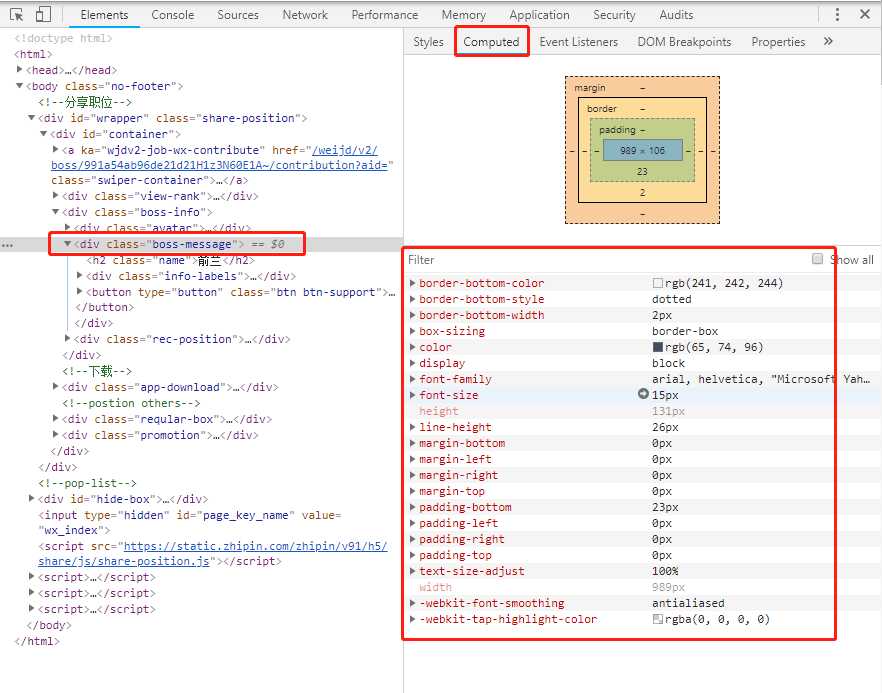The image size is (882, 693).
Task: Click the border-bottom-color swatch
Action: (x=658, y=283)
